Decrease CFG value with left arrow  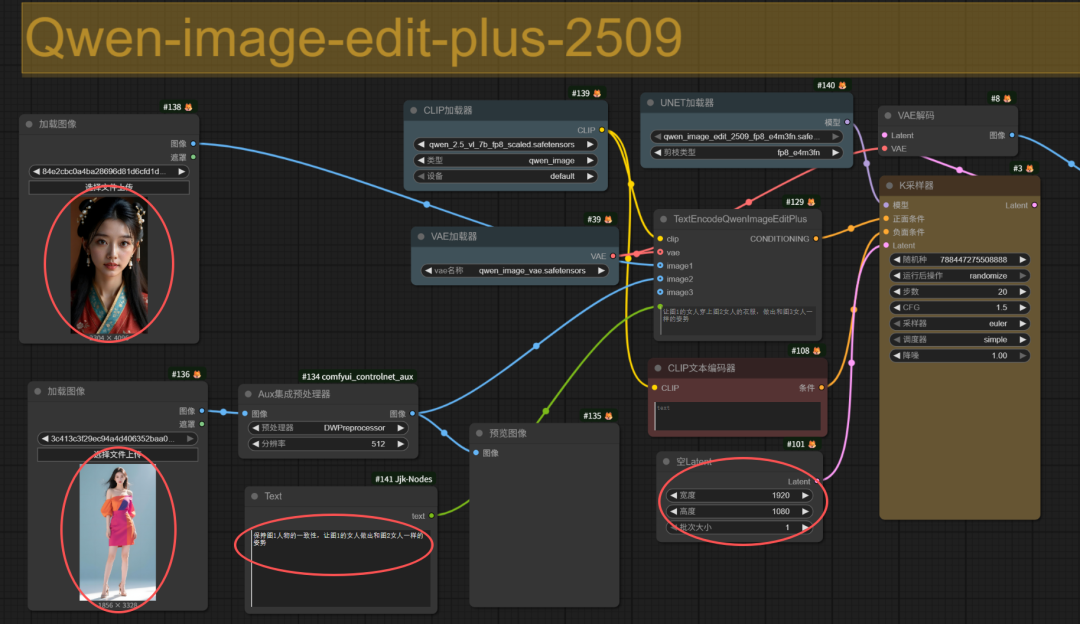tap(897, 308)
